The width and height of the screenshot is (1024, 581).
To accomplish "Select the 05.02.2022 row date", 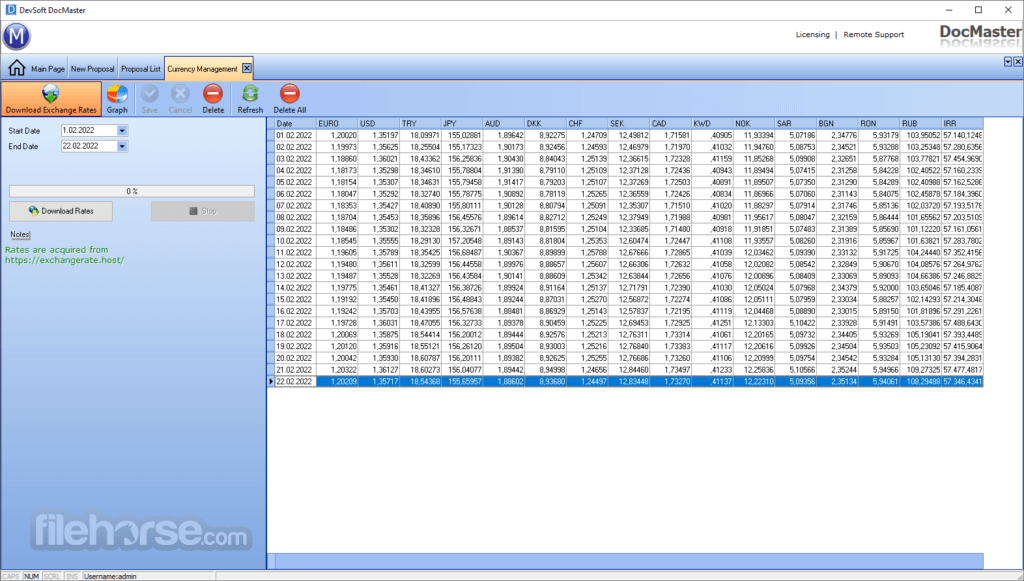I will pos(295,182).
